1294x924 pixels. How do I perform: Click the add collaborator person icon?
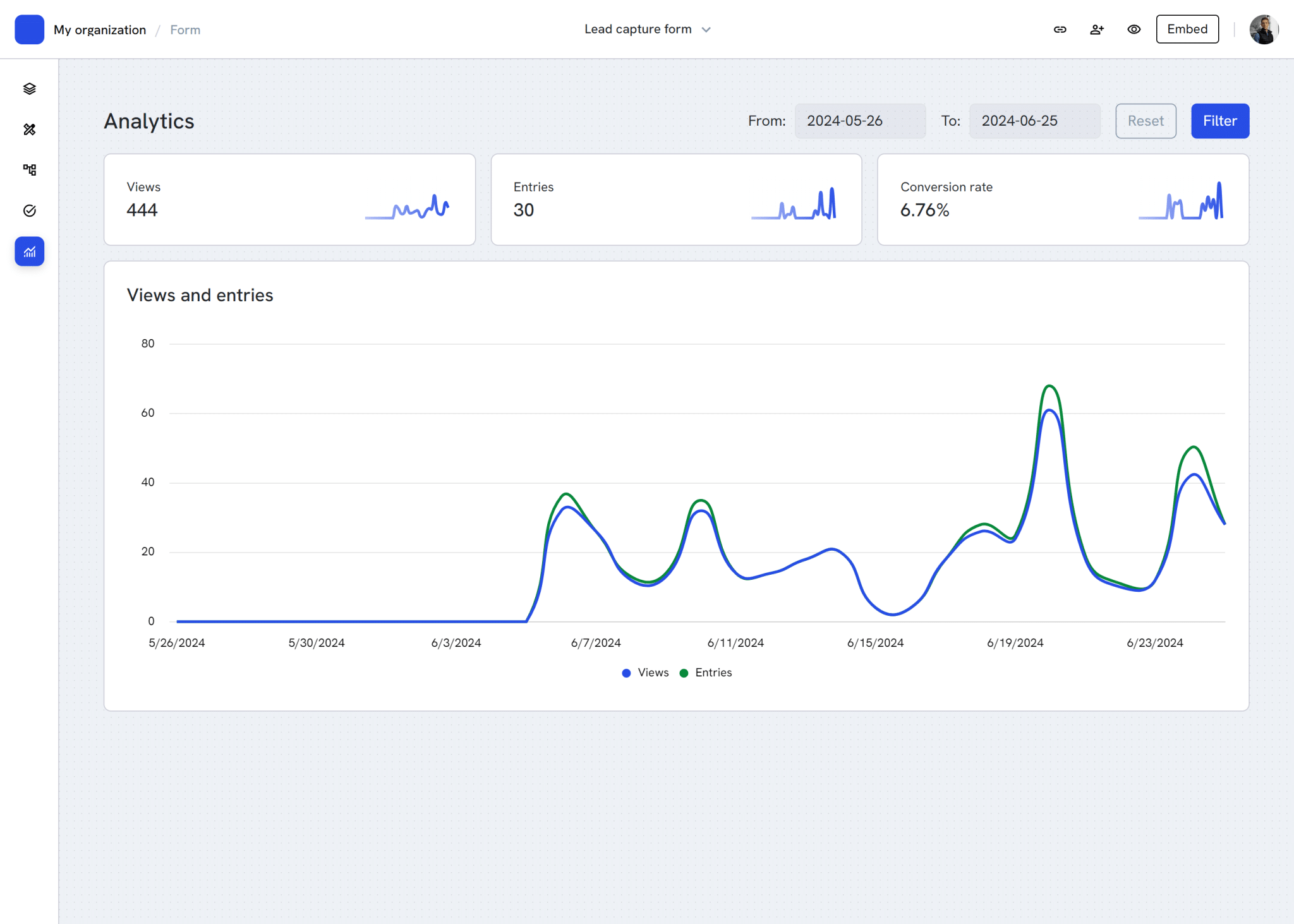coord(1097,30)
